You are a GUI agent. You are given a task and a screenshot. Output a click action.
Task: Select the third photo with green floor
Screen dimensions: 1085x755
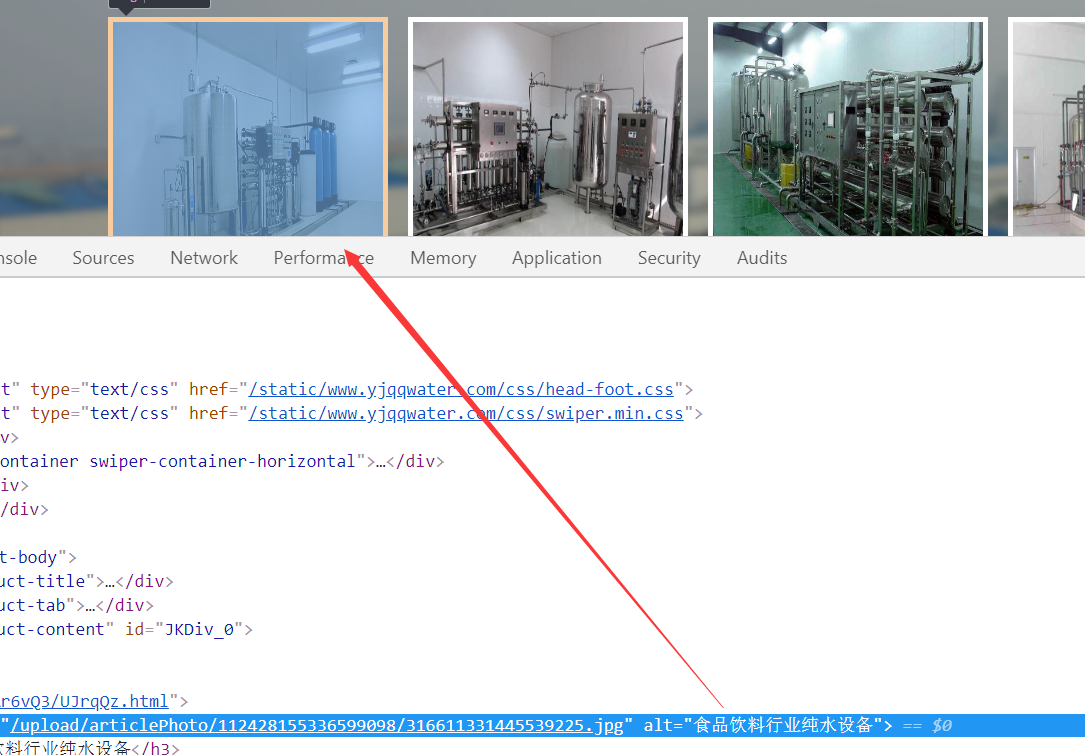(x=847, y=128)
